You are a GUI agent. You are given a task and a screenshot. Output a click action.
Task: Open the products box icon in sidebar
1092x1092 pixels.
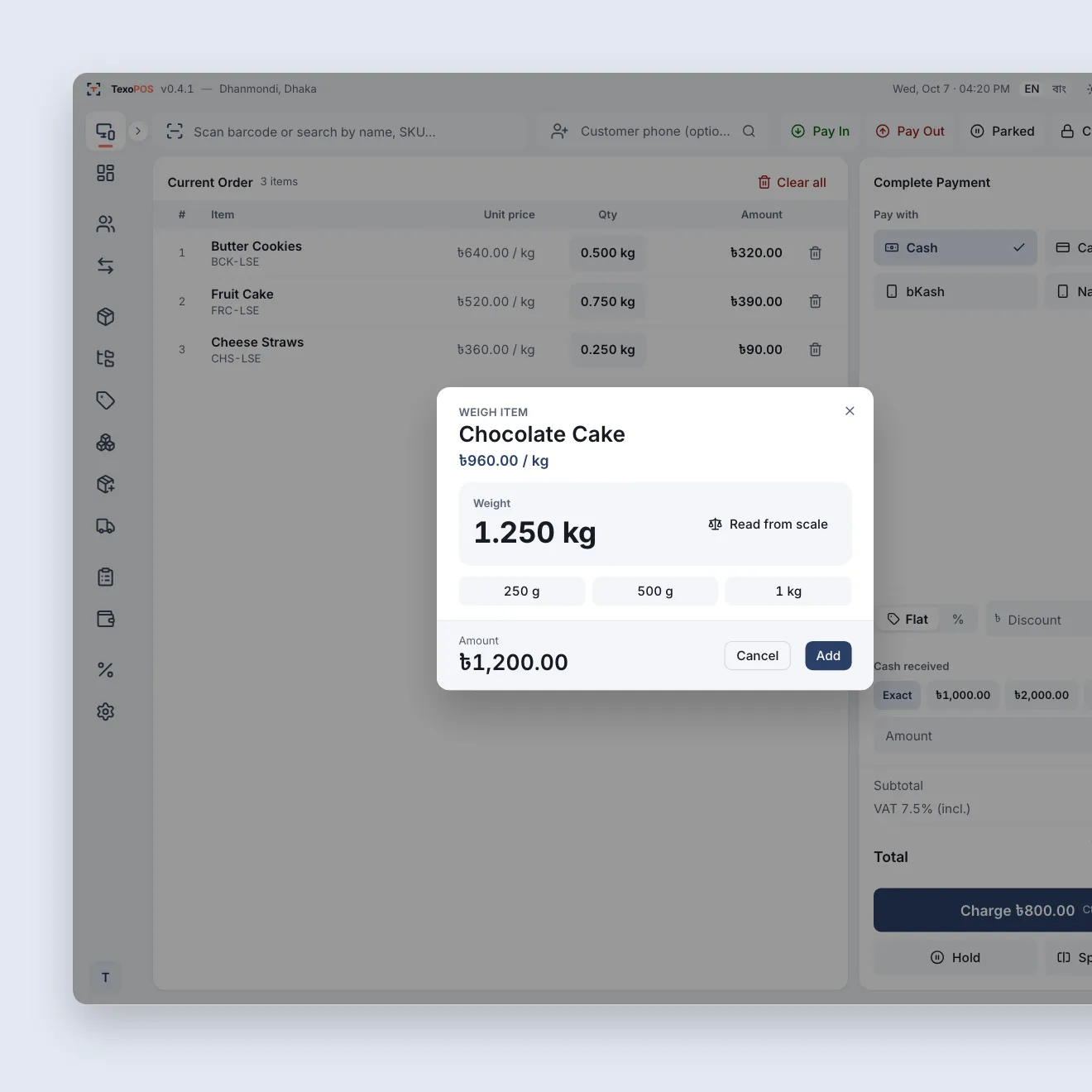[105, 317]
